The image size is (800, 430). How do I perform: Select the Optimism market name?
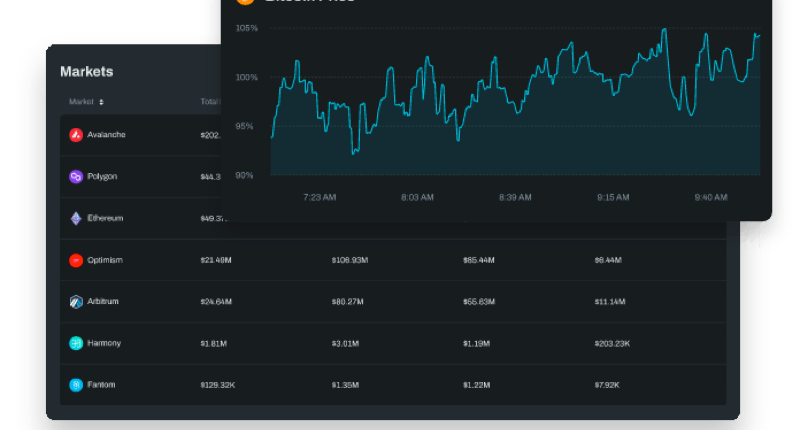(105, 260)
